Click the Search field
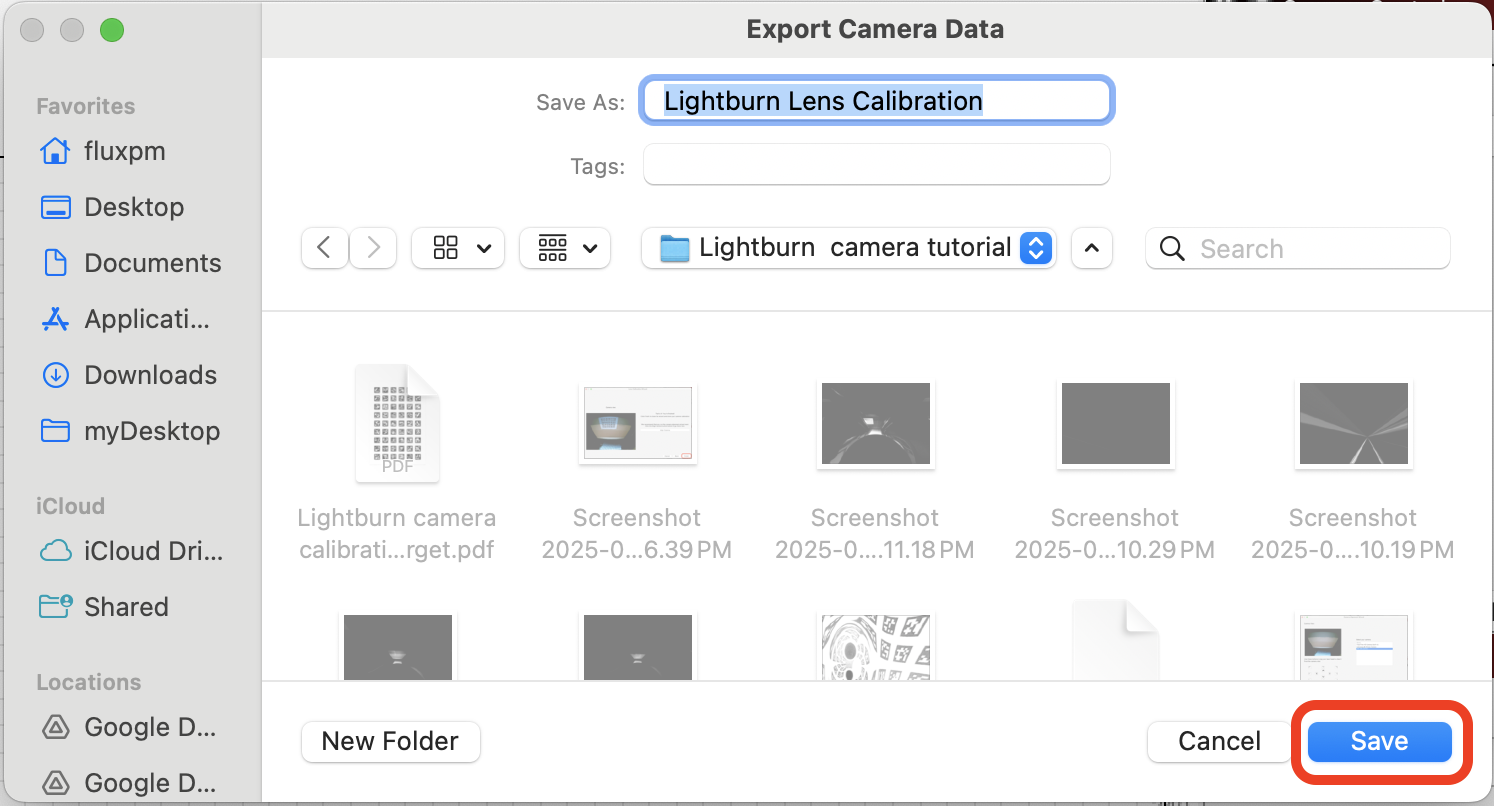Image resolution: width=1494 pixels, height=806 pixels. click(x=1298, y=248)
